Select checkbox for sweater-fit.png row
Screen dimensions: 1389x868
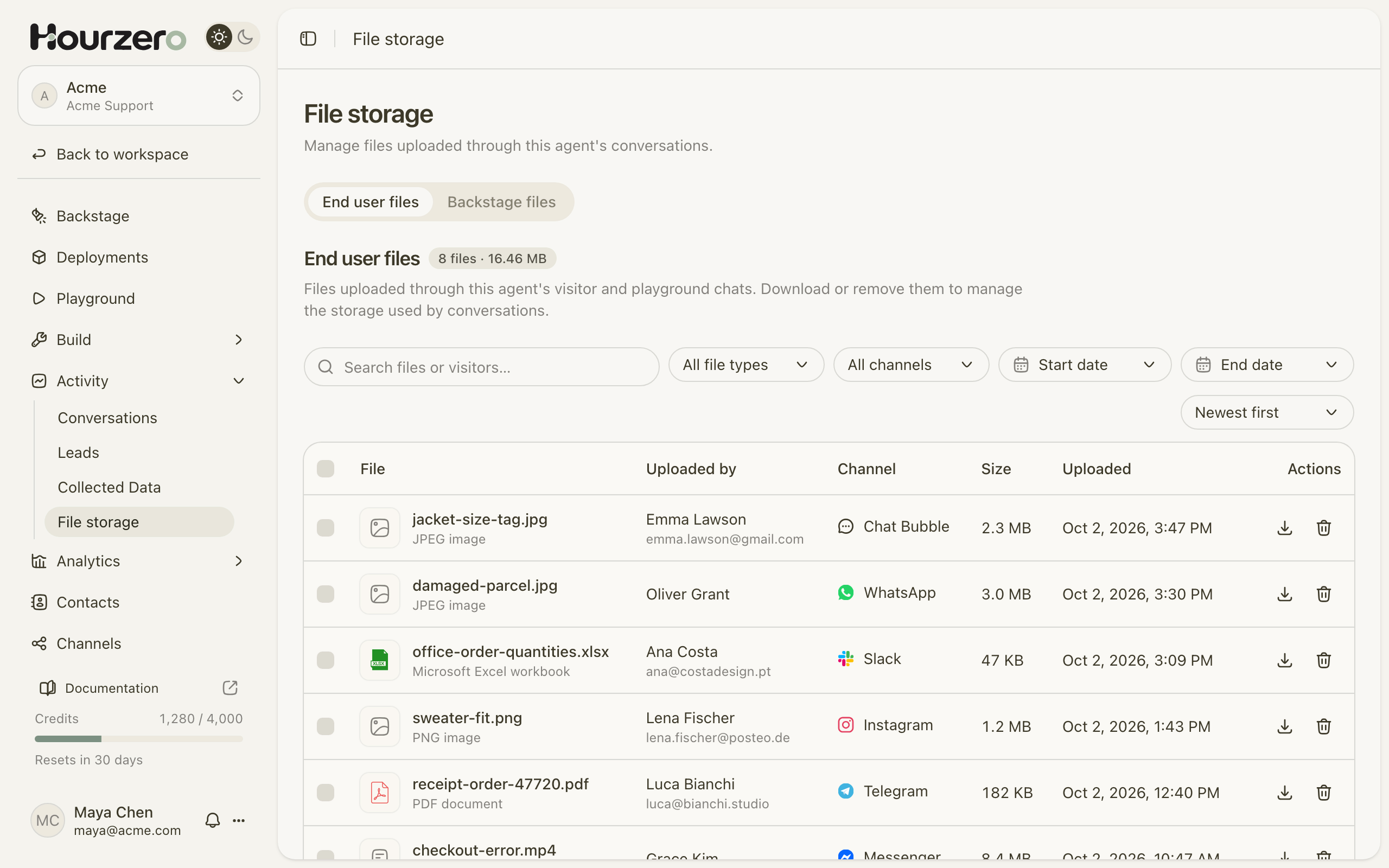click(326, 726)
